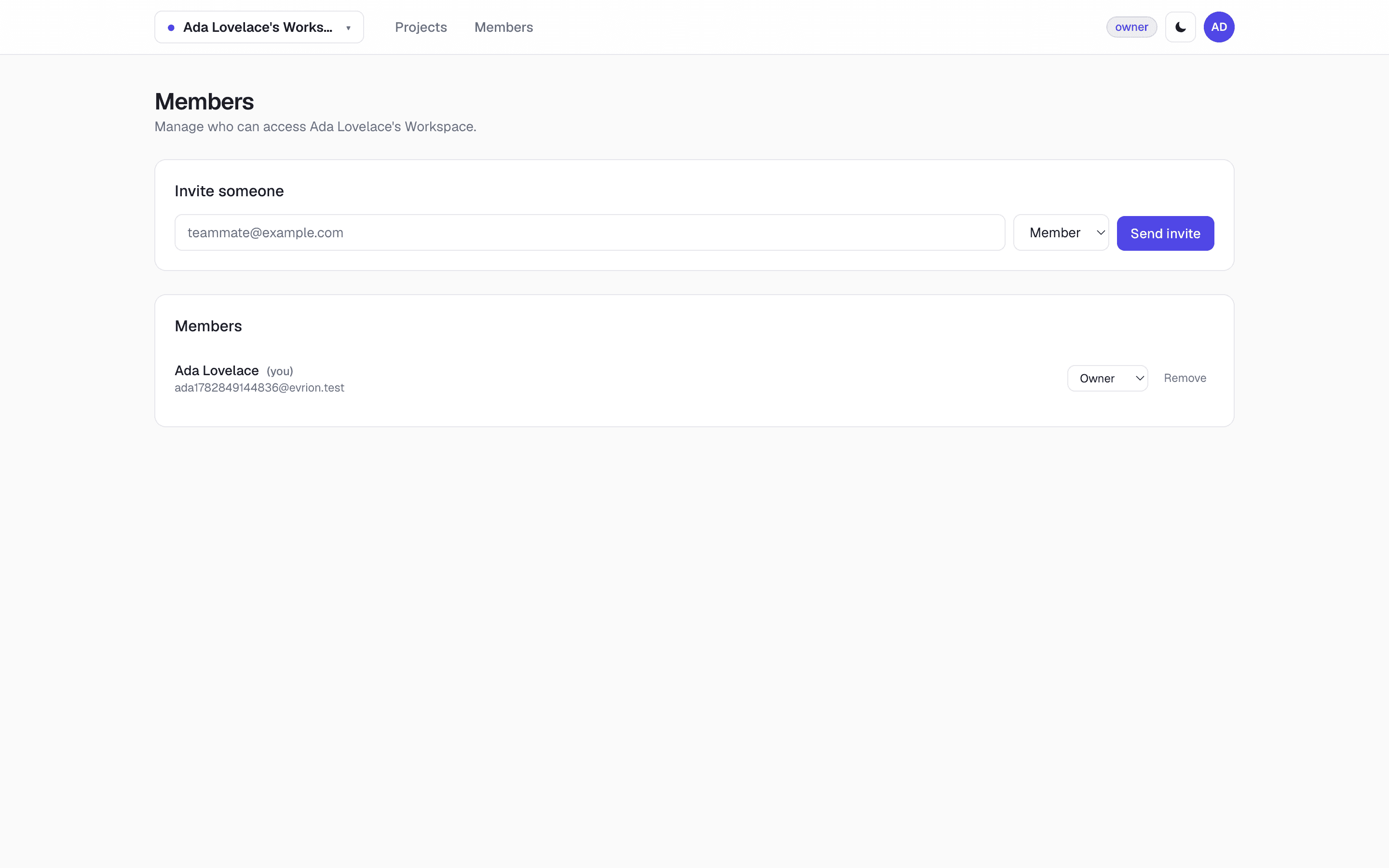Toggle dark mode with moon icon
This screenshot has height=868, width=1389.
(1180, 27)
